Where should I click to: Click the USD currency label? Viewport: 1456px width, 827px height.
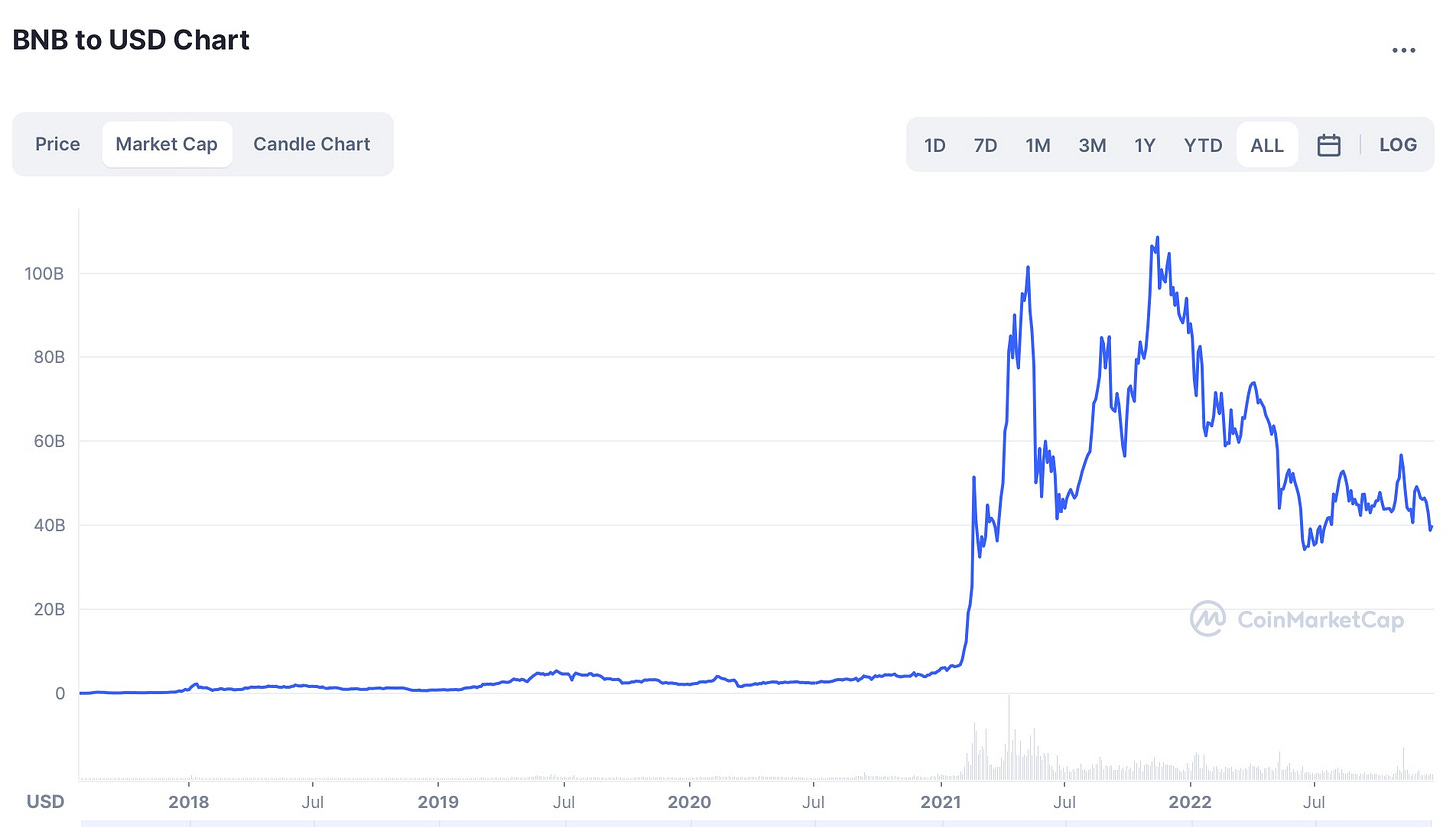45,802
